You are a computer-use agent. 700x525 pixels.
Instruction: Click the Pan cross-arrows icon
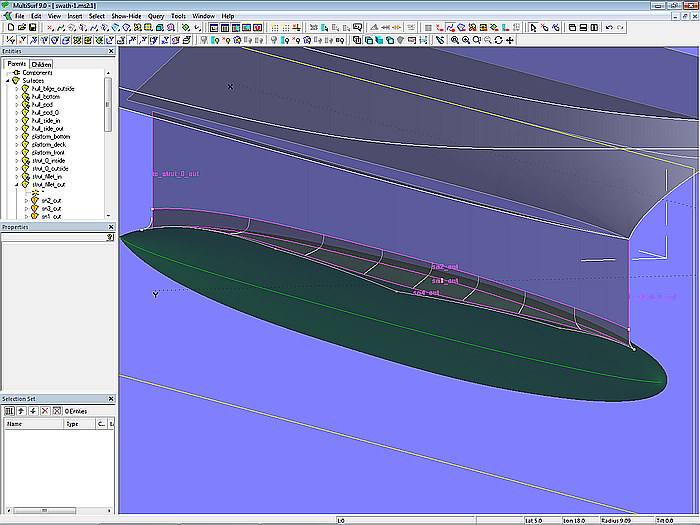pos(510,40)
